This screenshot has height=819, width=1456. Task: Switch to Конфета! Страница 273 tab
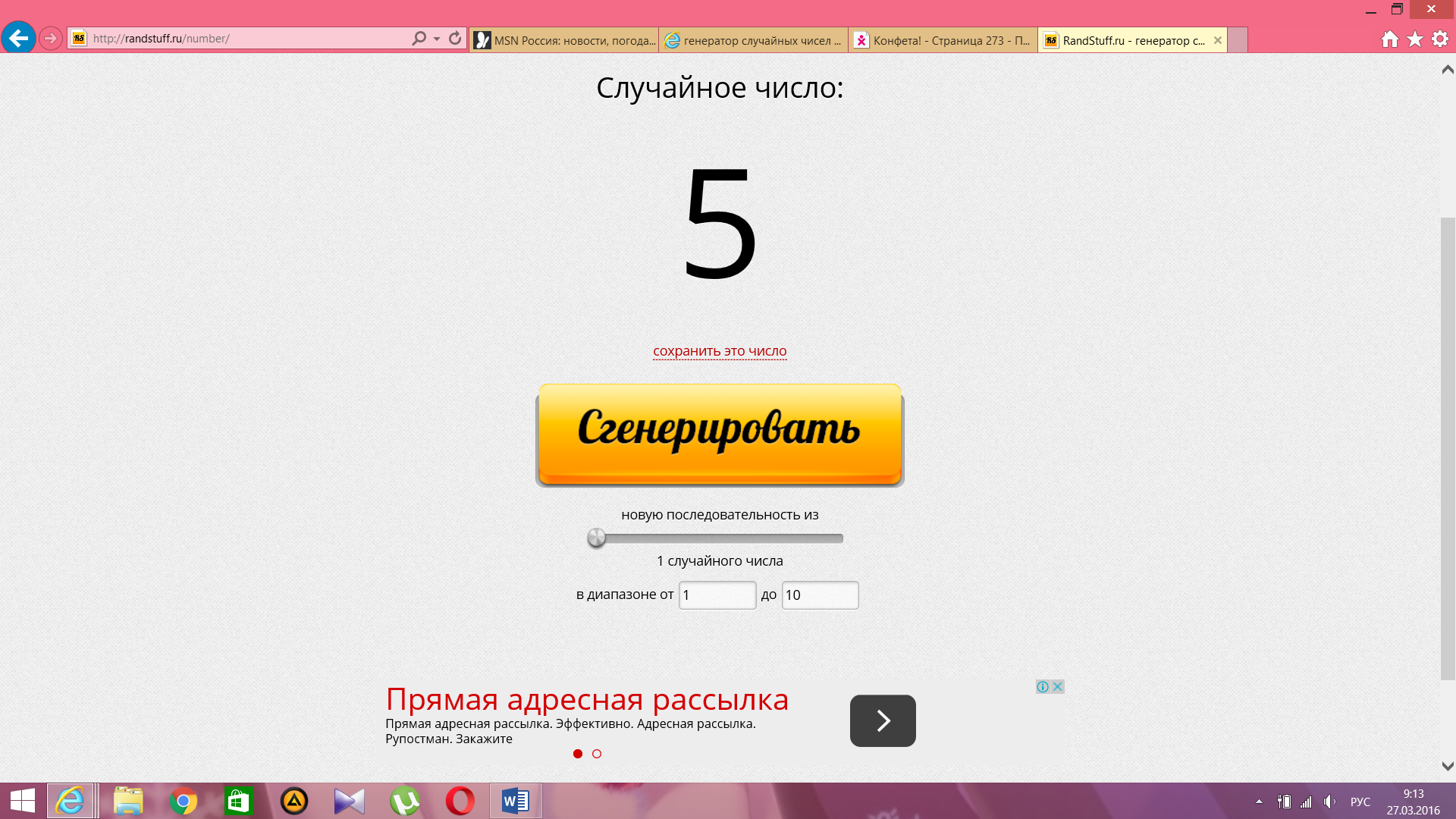[x=943, y=40]
